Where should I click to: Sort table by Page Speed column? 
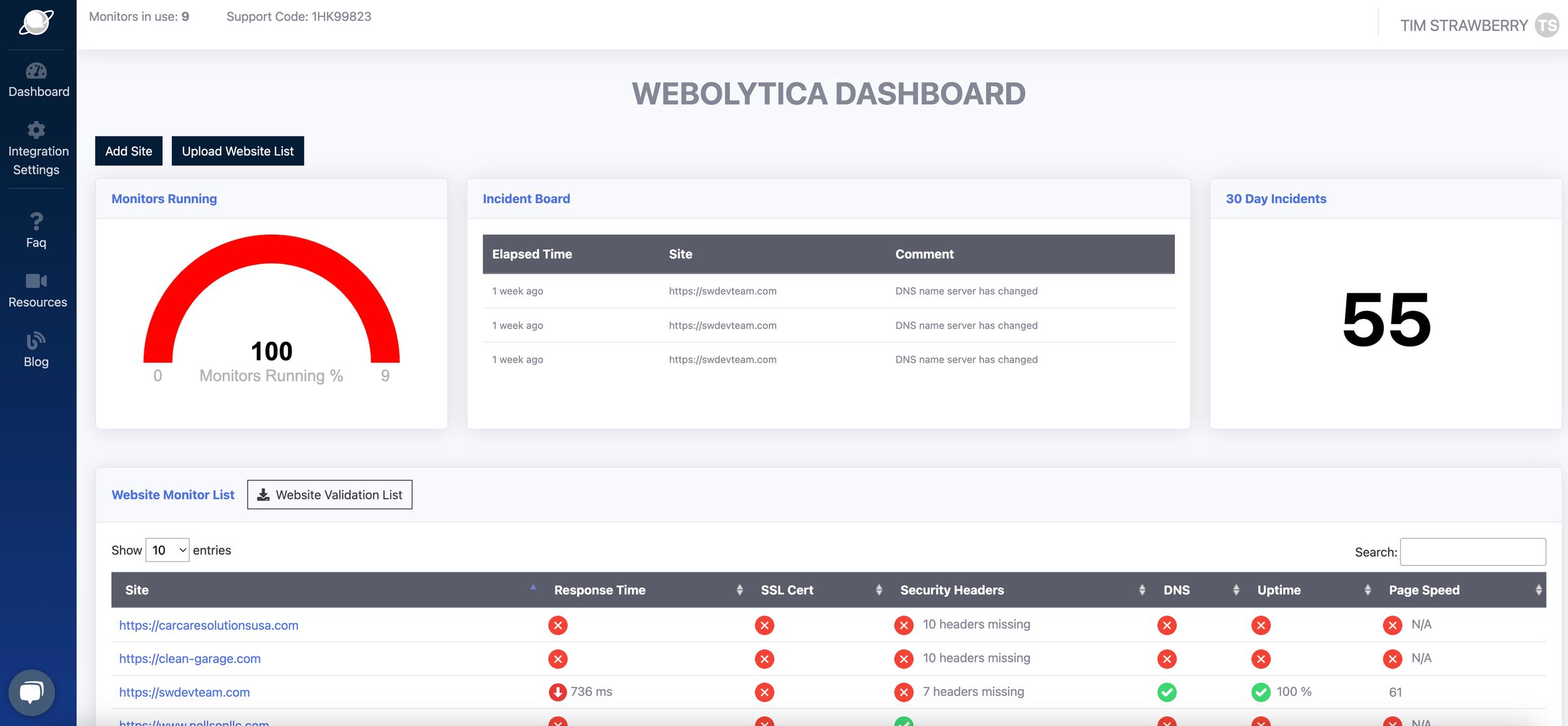click(x=1462, y=590)
